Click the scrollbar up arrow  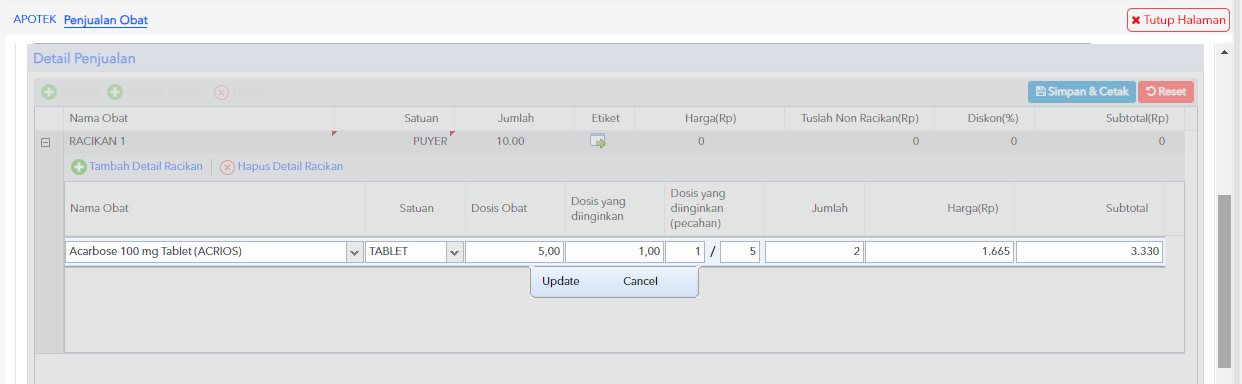(1224, 51)
